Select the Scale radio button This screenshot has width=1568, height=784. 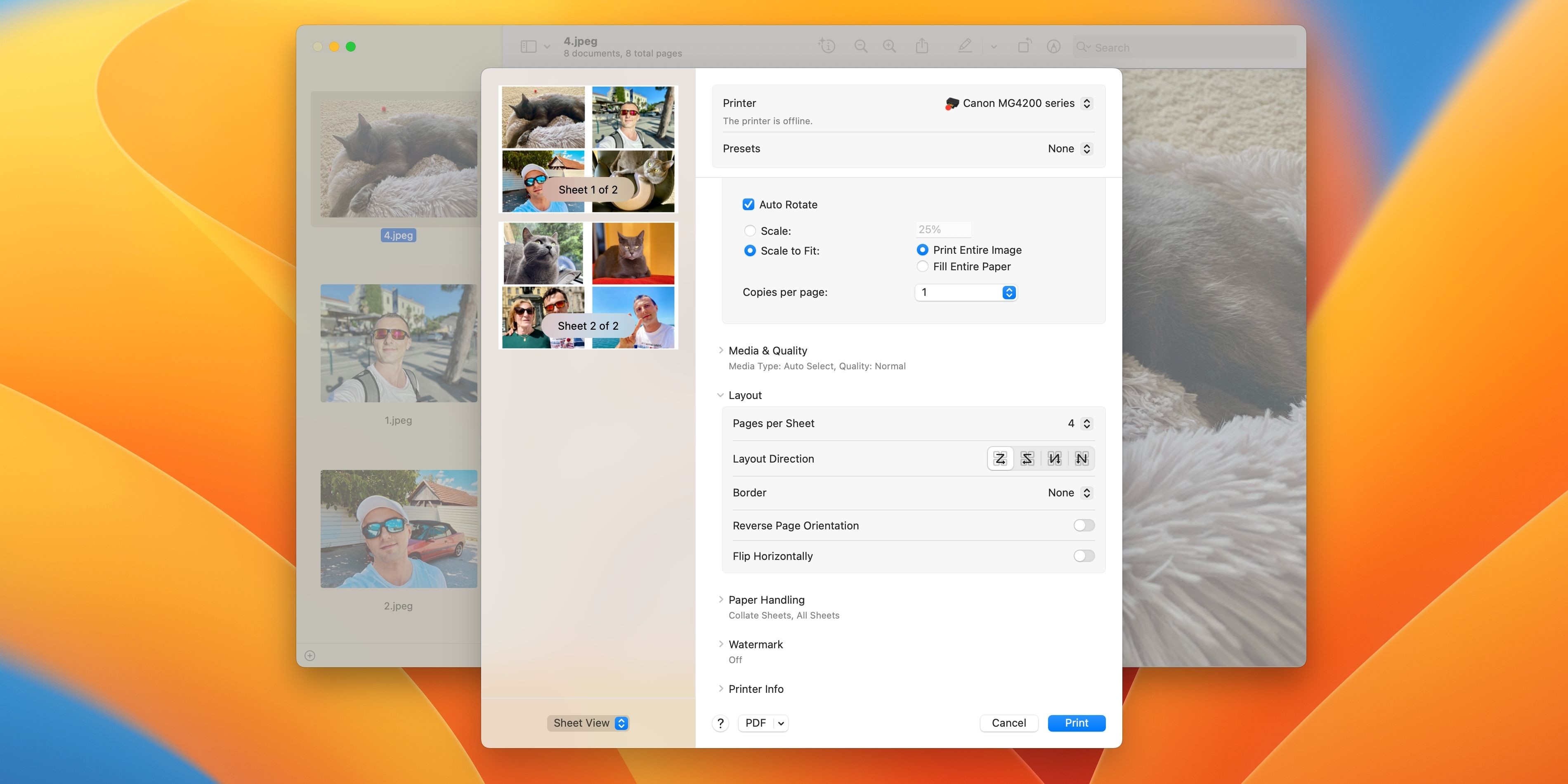pos(750,231)
